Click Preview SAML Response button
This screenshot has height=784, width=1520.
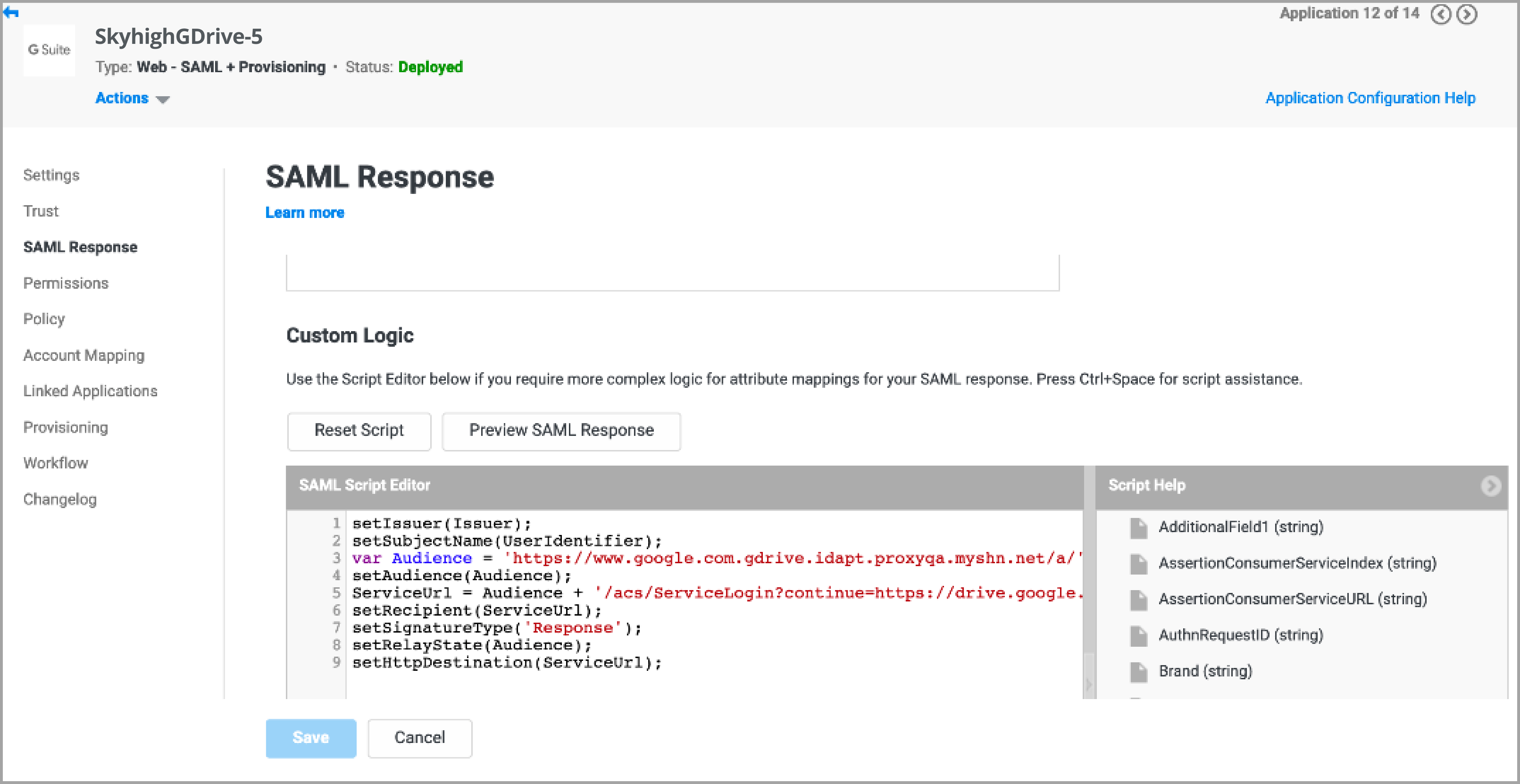[x=560, y=431]
